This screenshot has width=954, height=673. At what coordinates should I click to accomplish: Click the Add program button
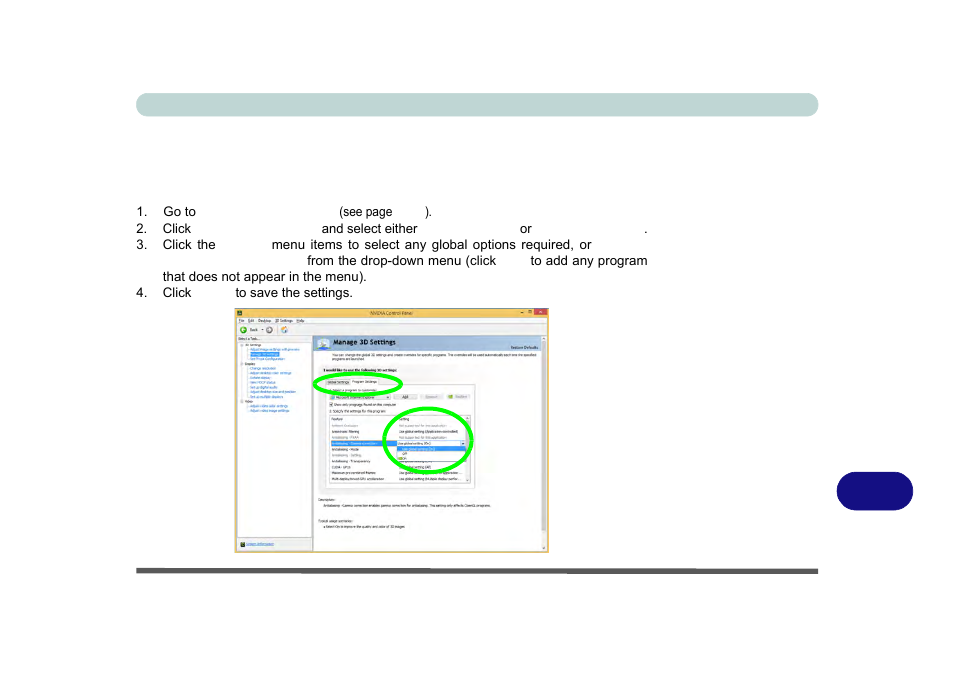405,397
